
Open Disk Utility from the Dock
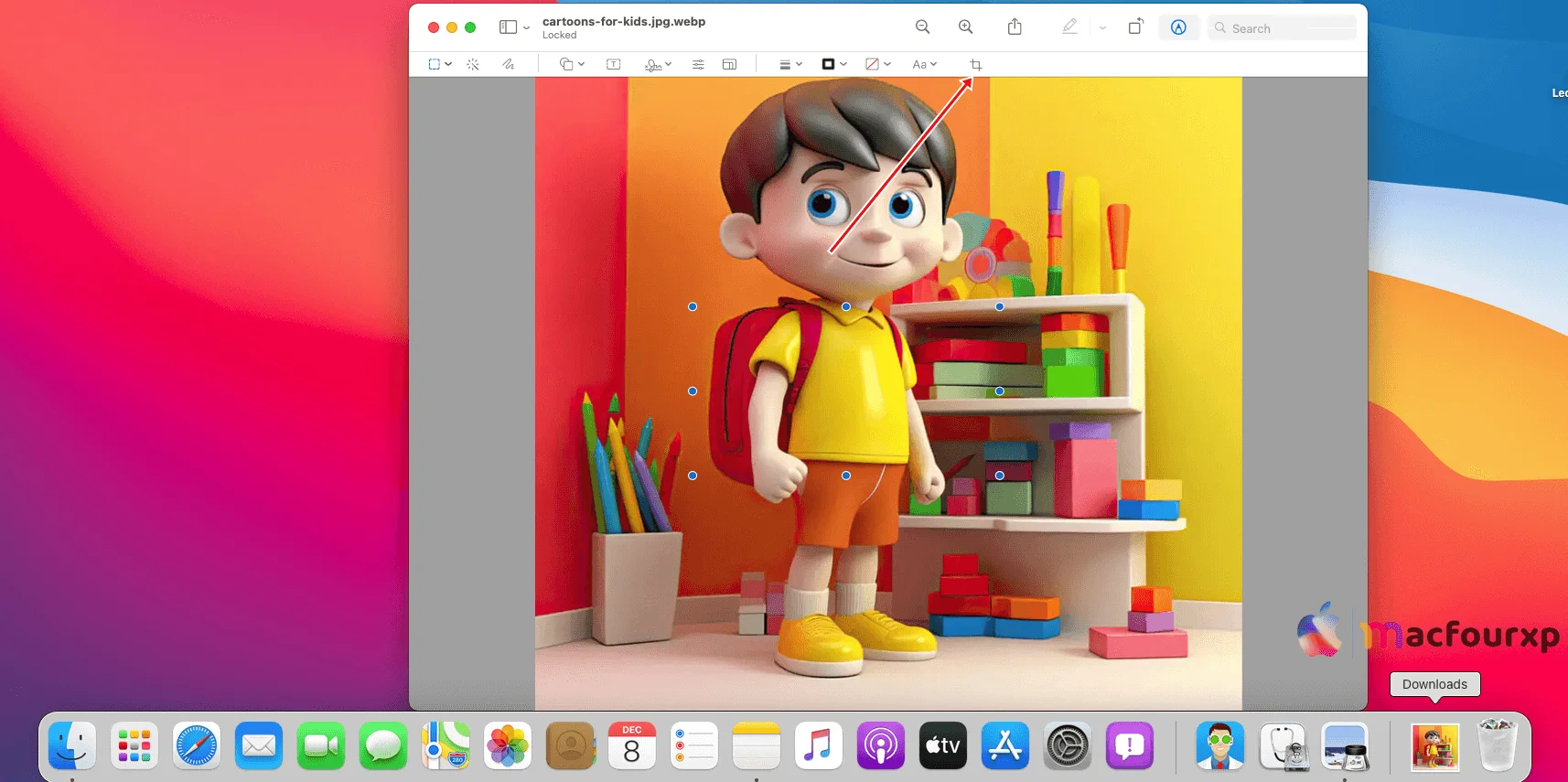(x=1283, y=745)
